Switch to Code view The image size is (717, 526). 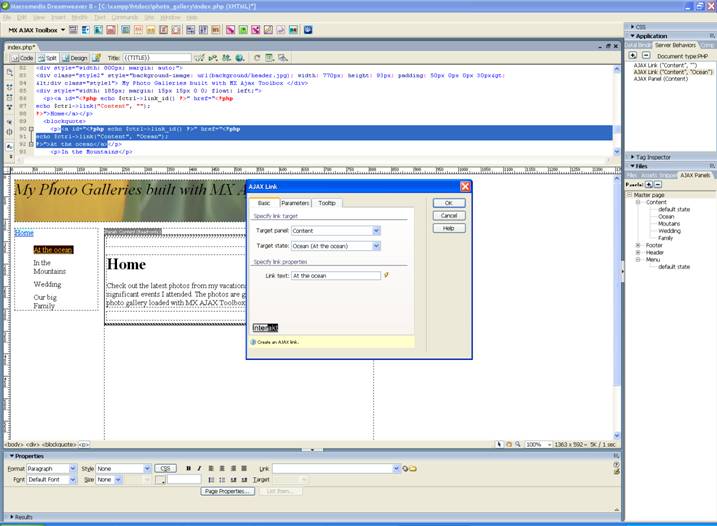pos(22,58)
